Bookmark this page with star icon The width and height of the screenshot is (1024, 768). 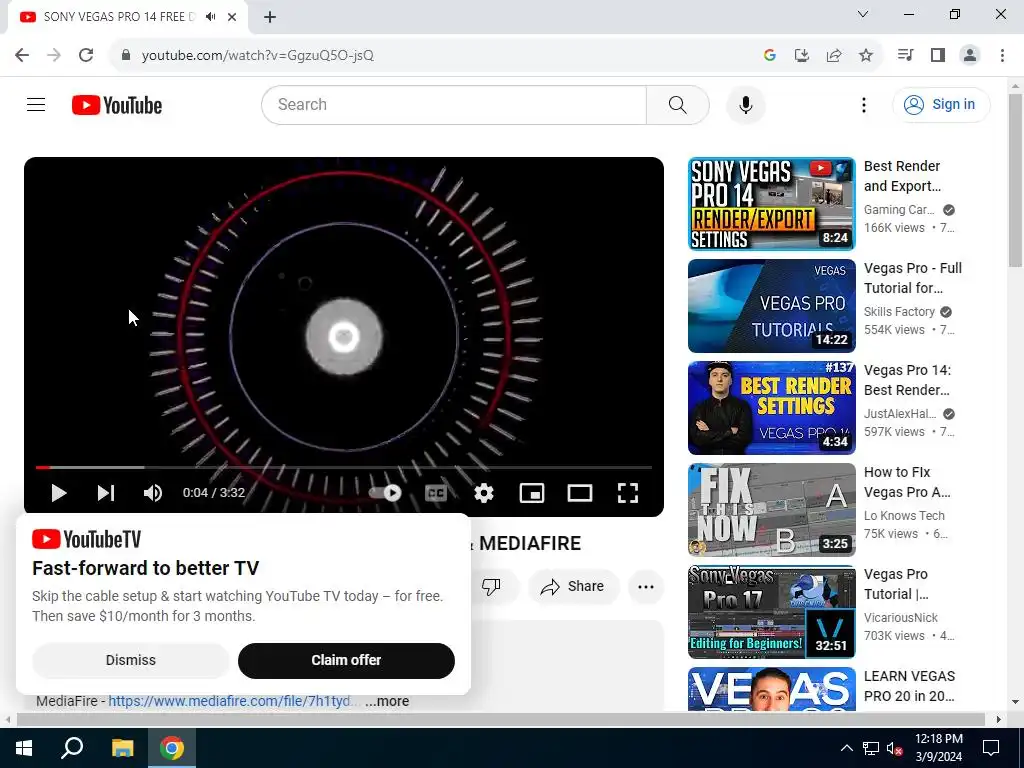[865, 55]
